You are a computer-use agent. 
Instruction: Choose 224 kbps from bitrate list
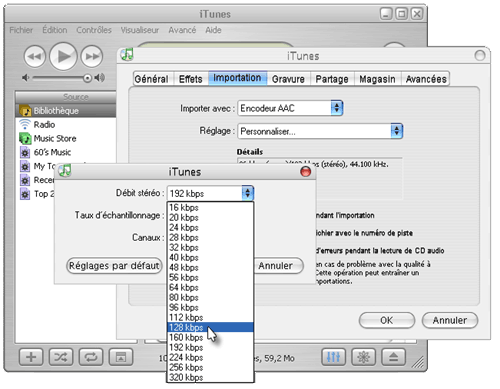pyautogui.click(x=210, y=357)
